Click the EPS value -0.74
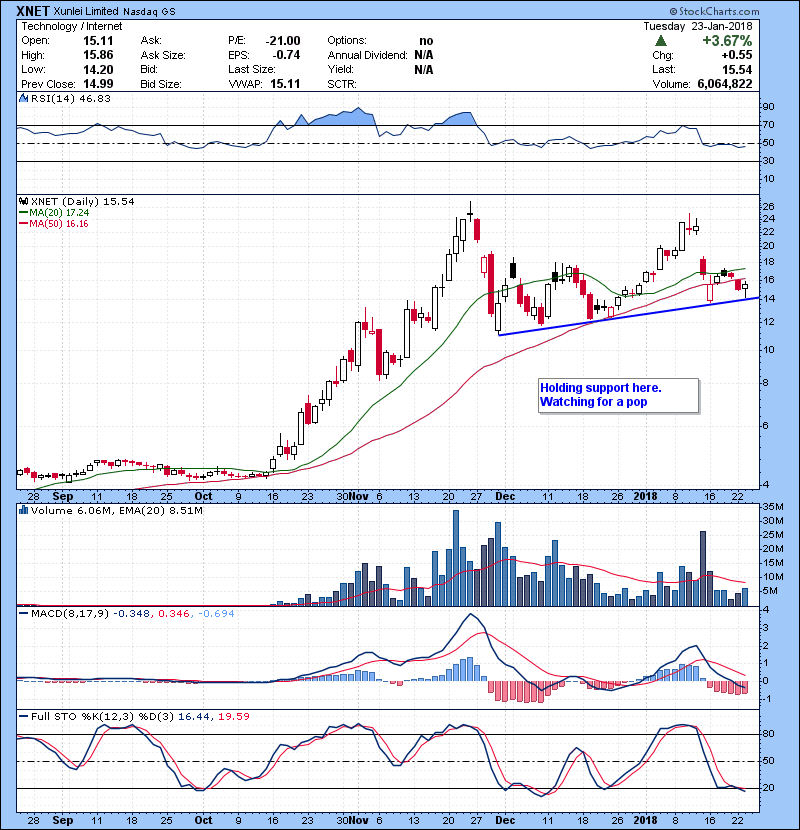This screenshot has width=800, height=830. [x=286, y=55]
